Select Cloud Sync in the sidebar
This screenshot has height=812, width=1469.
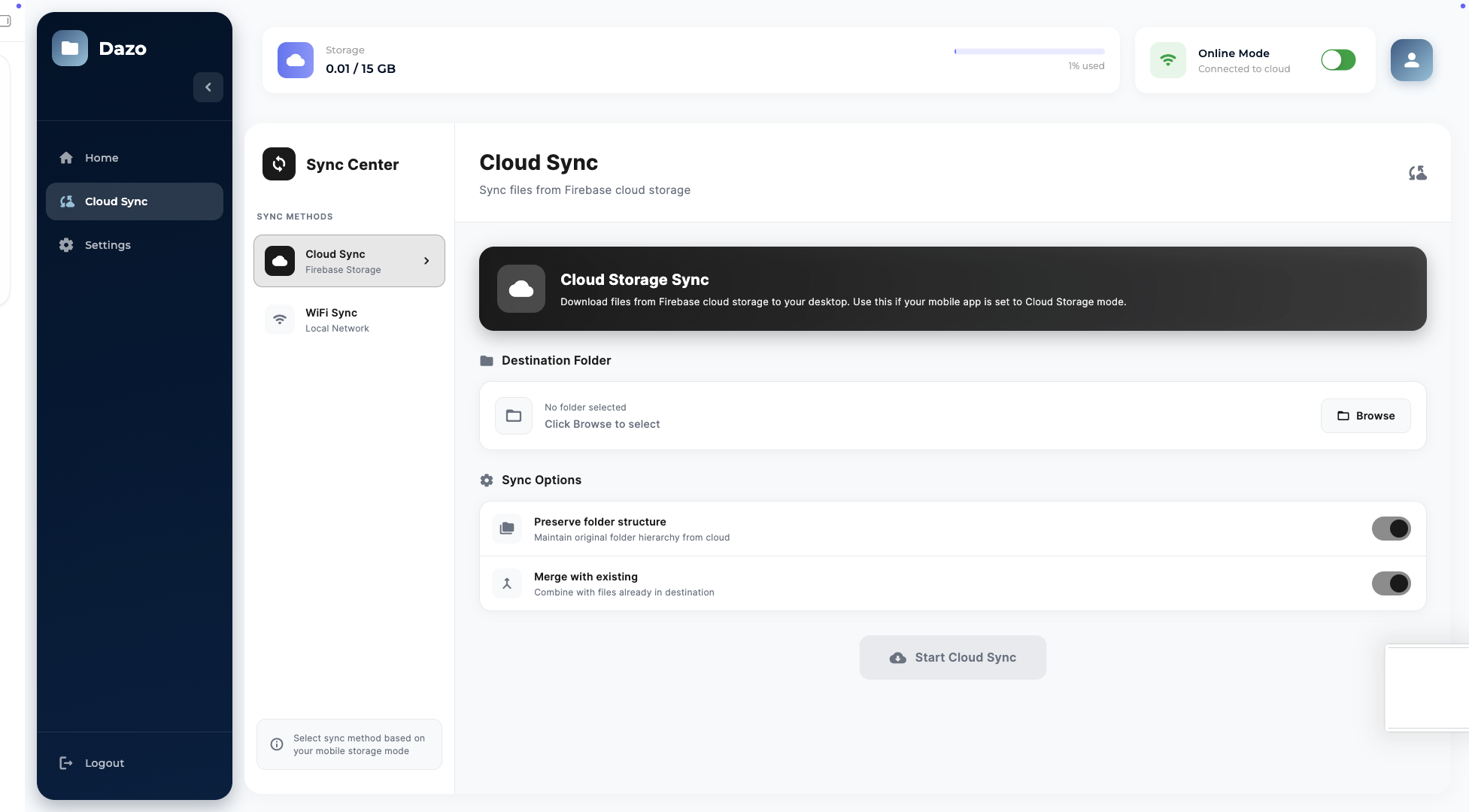click(135, 201)
